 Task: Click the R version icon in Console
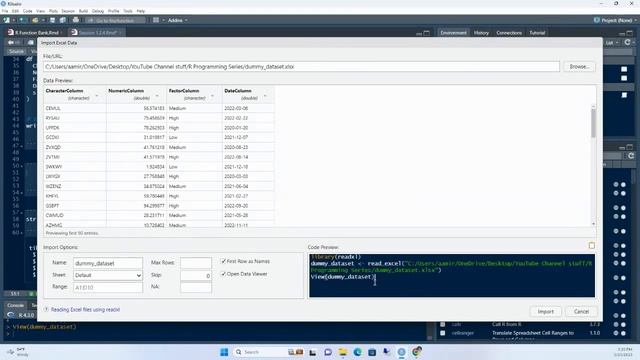[x=11, y=315]
